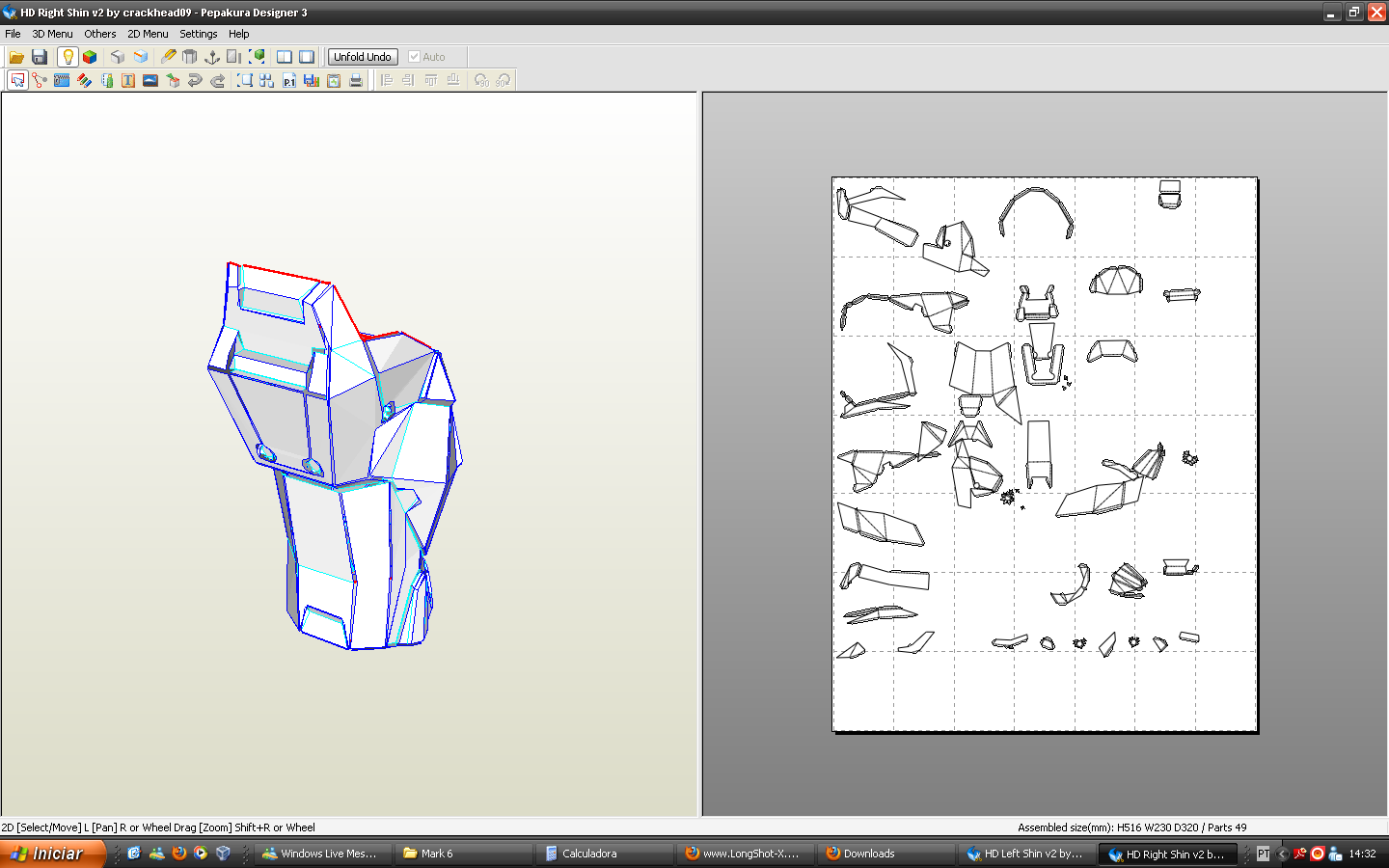Toggle the colored cube texture display
This screenshot has width=1389, height=868.
(90, 57)
